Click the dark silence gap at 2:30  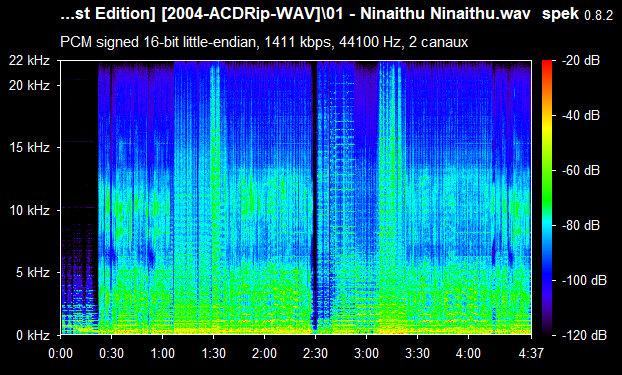coord(315,198)
